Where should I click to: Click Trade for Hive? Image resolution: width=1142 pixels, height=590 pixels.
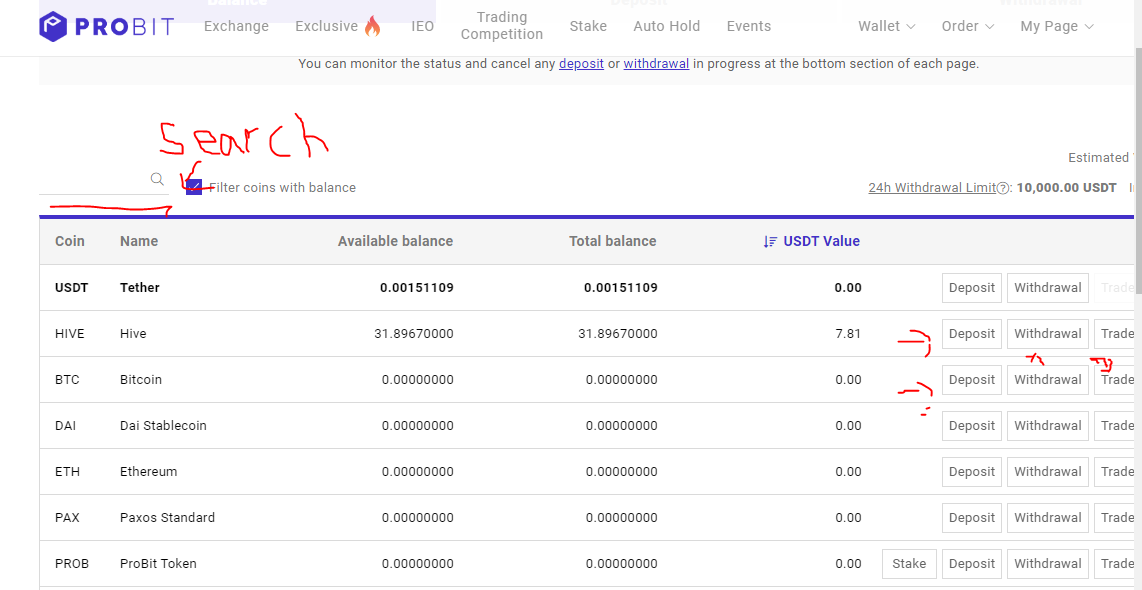(1115, 334)
